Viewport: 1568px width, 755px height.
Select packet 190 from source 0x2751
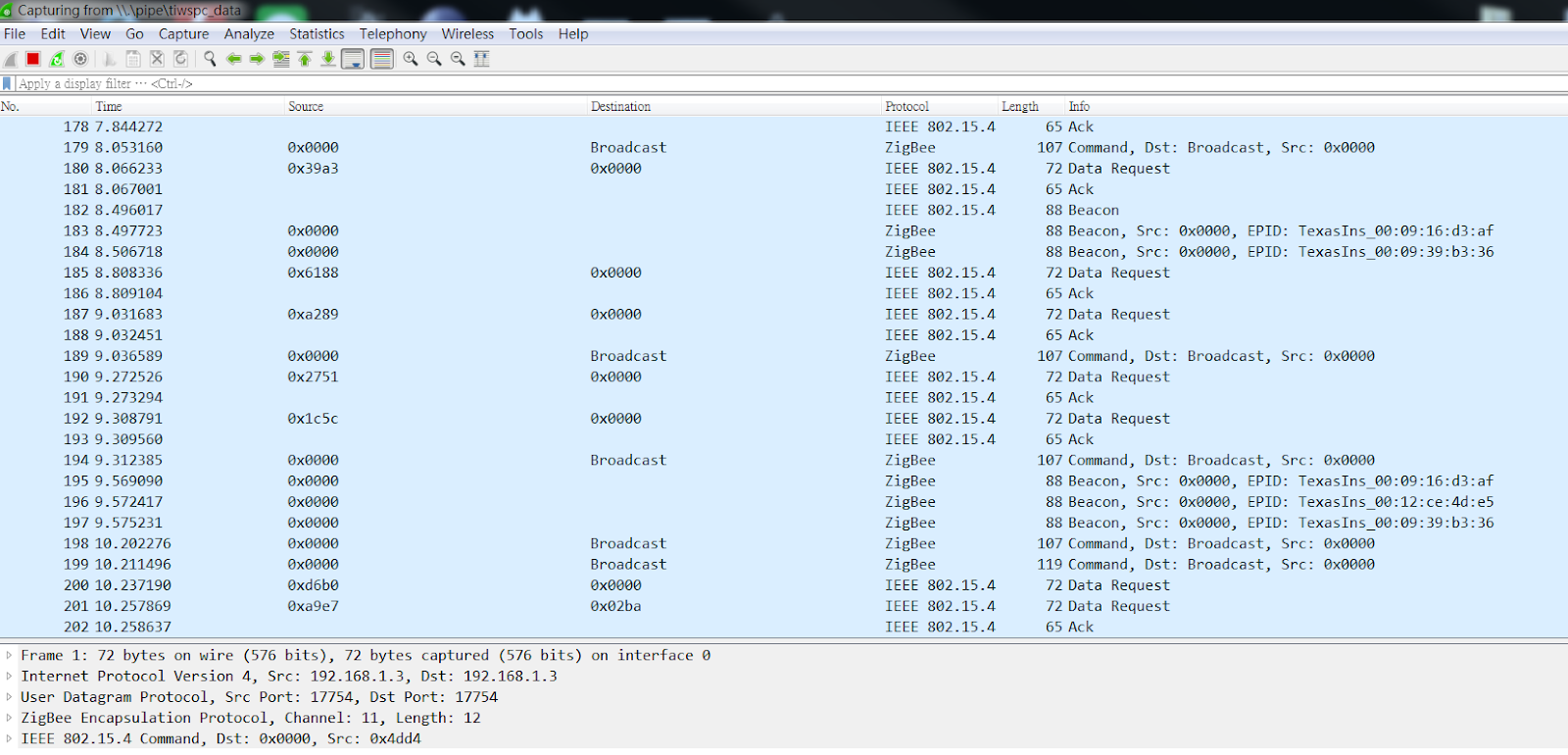[x=784, y=377]
